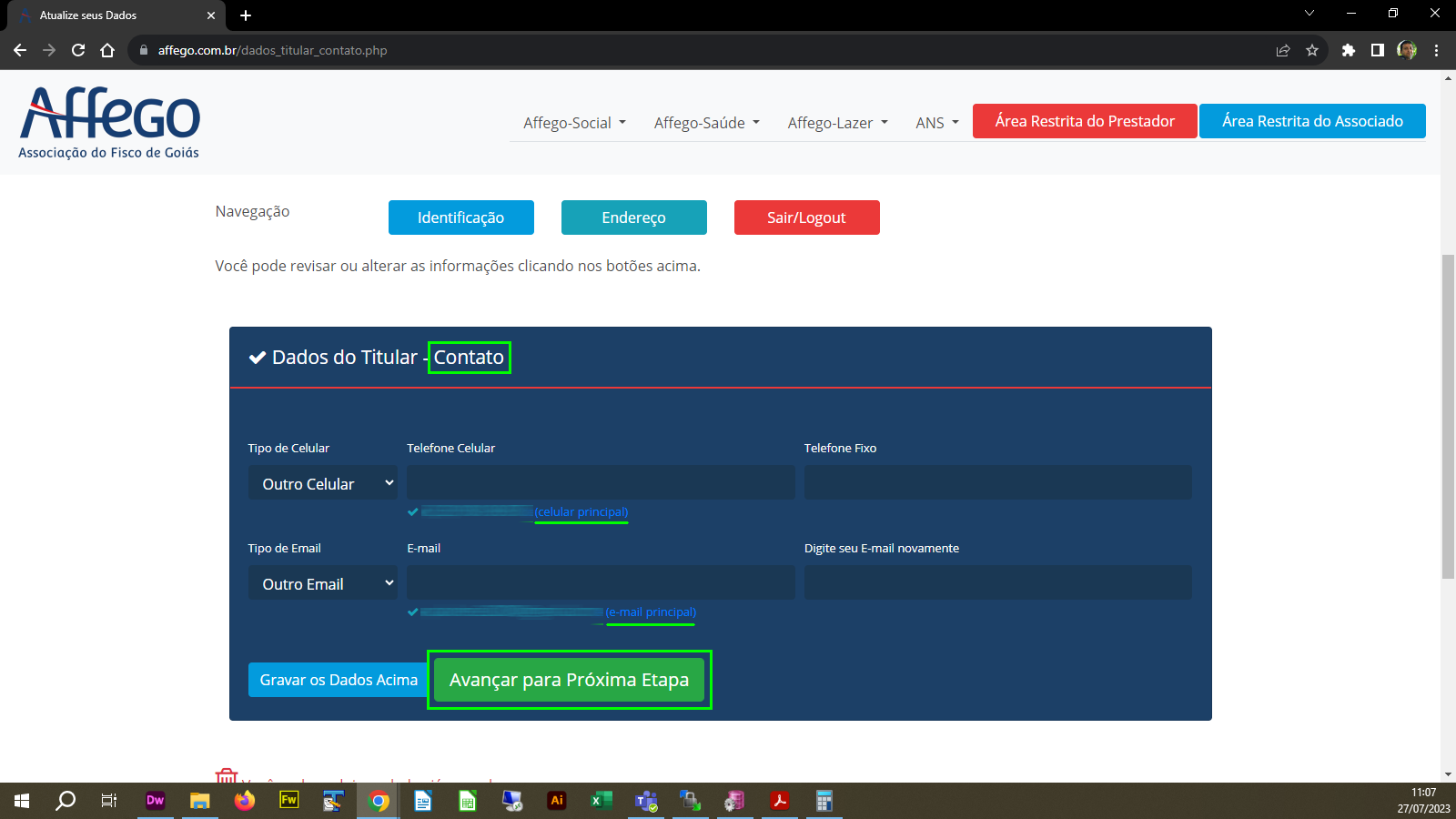Bookmark this page with the star icon
The height and width of the screenshot is (819, 1456).
coord(1311,50)
